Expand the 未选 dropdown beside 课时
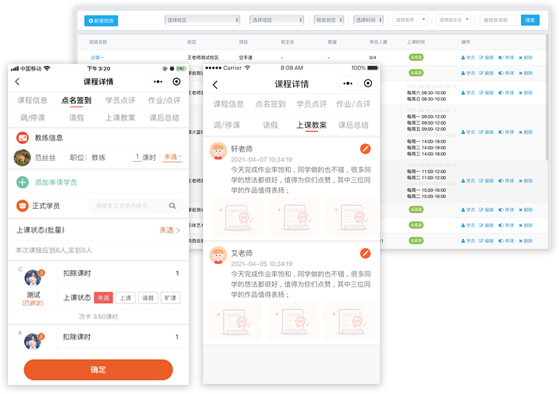The height and width of the screenshot is (394, 559). (x=173, y=157)
